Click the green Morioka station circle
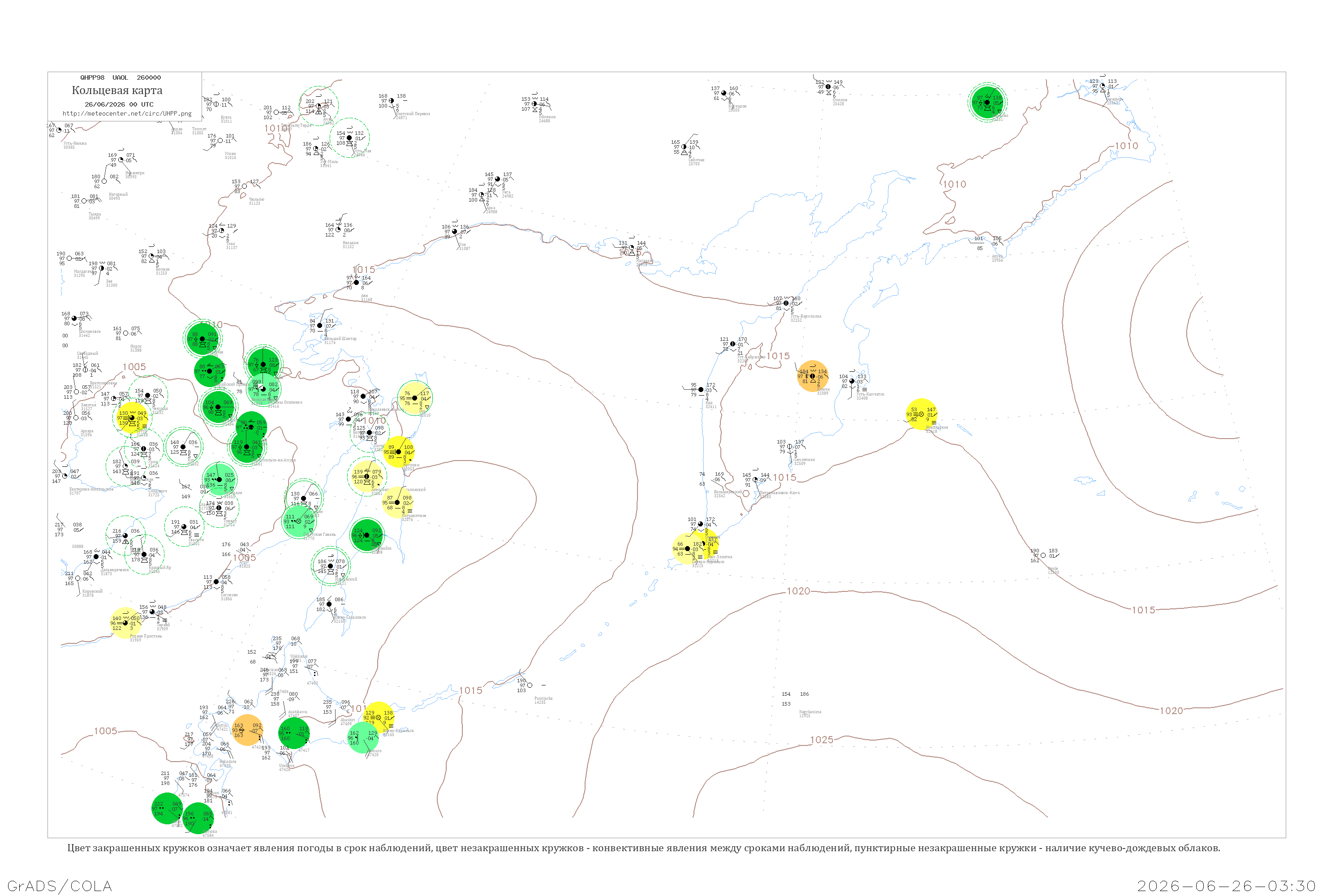1344x896 pixels. (198, 818)
